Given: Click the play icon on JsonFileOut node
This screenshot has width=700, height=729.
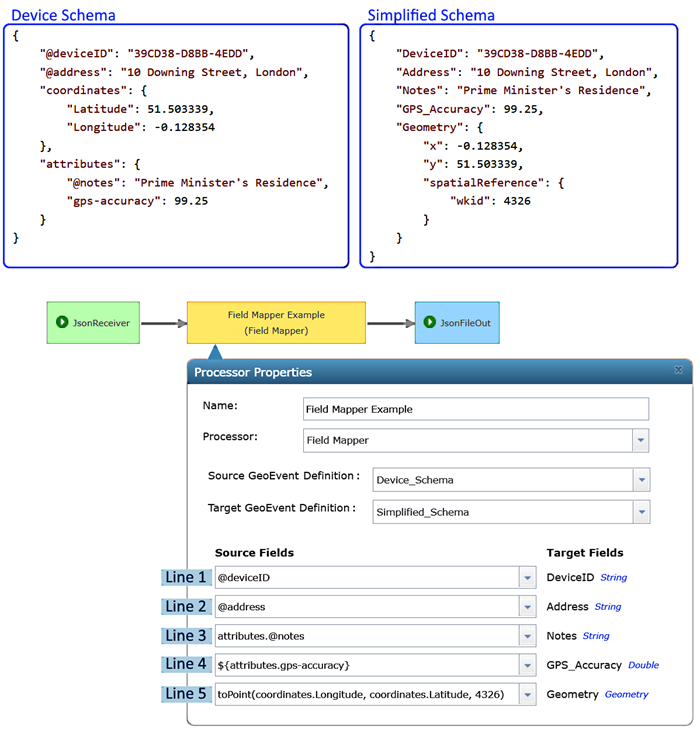Looking at the screenshot, I should tap(431, 323).
